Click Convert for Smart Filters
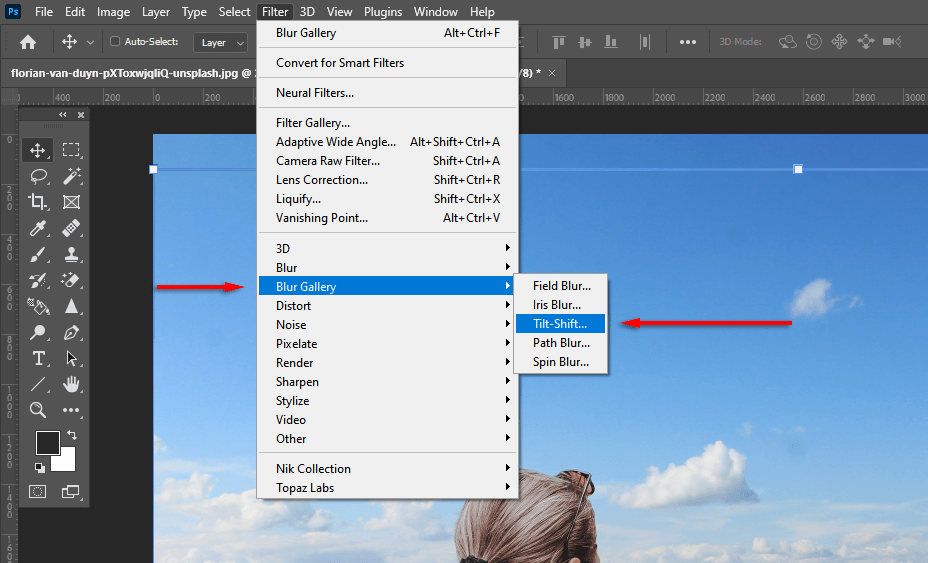928x563 pixels. [340, 63]
